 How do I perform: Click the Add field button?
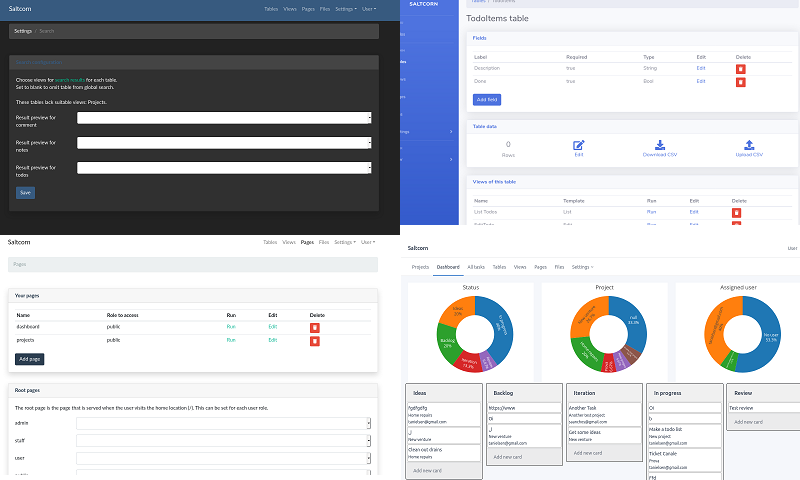487,100
